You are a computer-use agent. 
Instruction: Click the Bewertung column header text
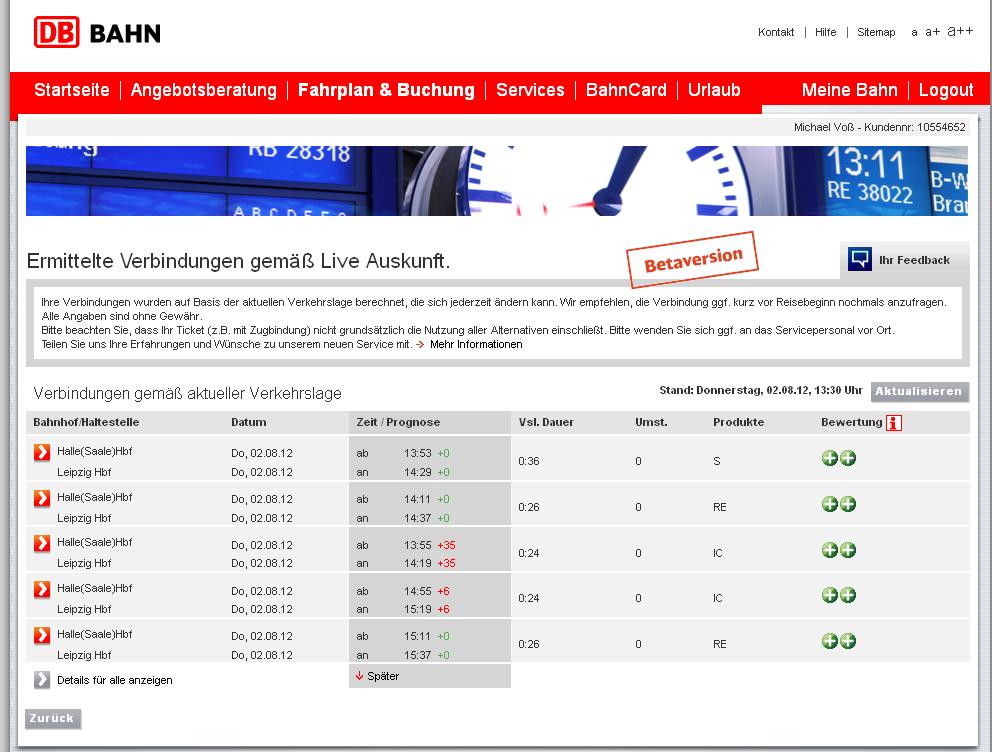(x=852, y=422)
